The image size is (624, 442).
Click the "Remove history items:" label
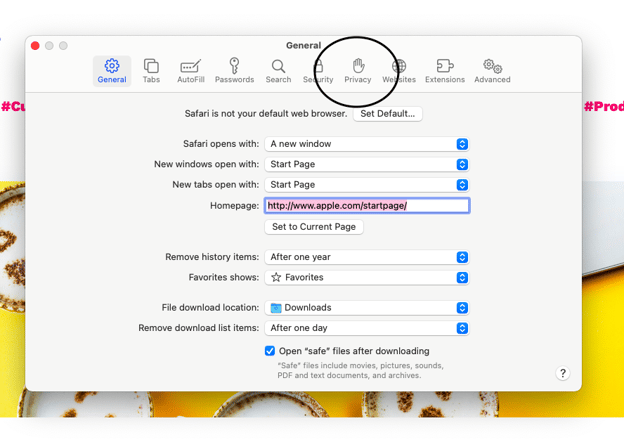pyautogui.click(x=212, y=257)
